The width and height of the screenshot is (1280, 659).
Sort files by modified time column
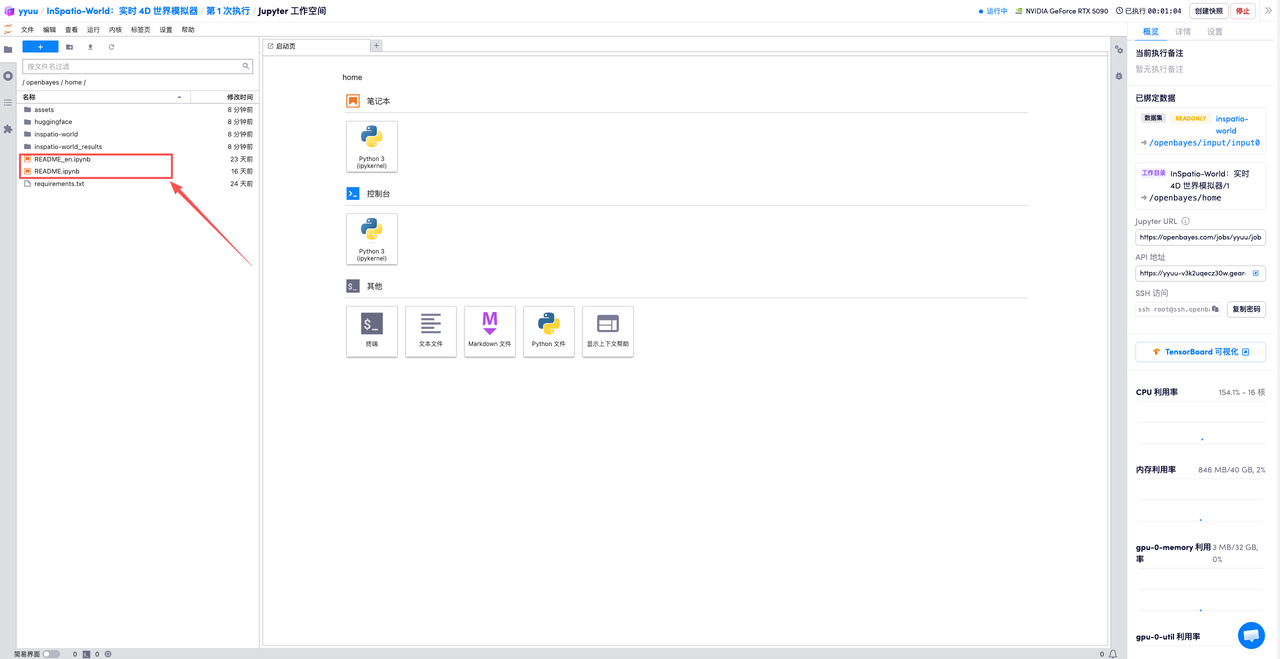pyautogui.click(x=224, y=97)
